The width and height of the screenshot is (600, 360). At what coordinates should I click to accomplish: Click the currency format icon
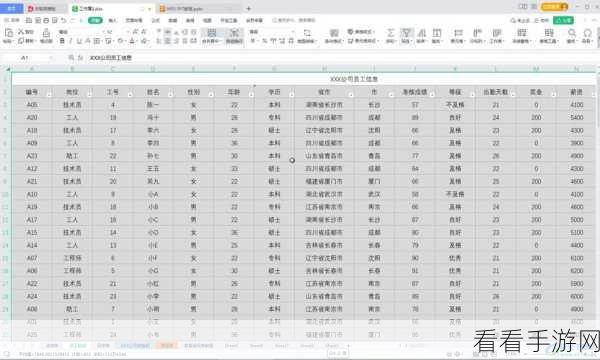[253, 41]
